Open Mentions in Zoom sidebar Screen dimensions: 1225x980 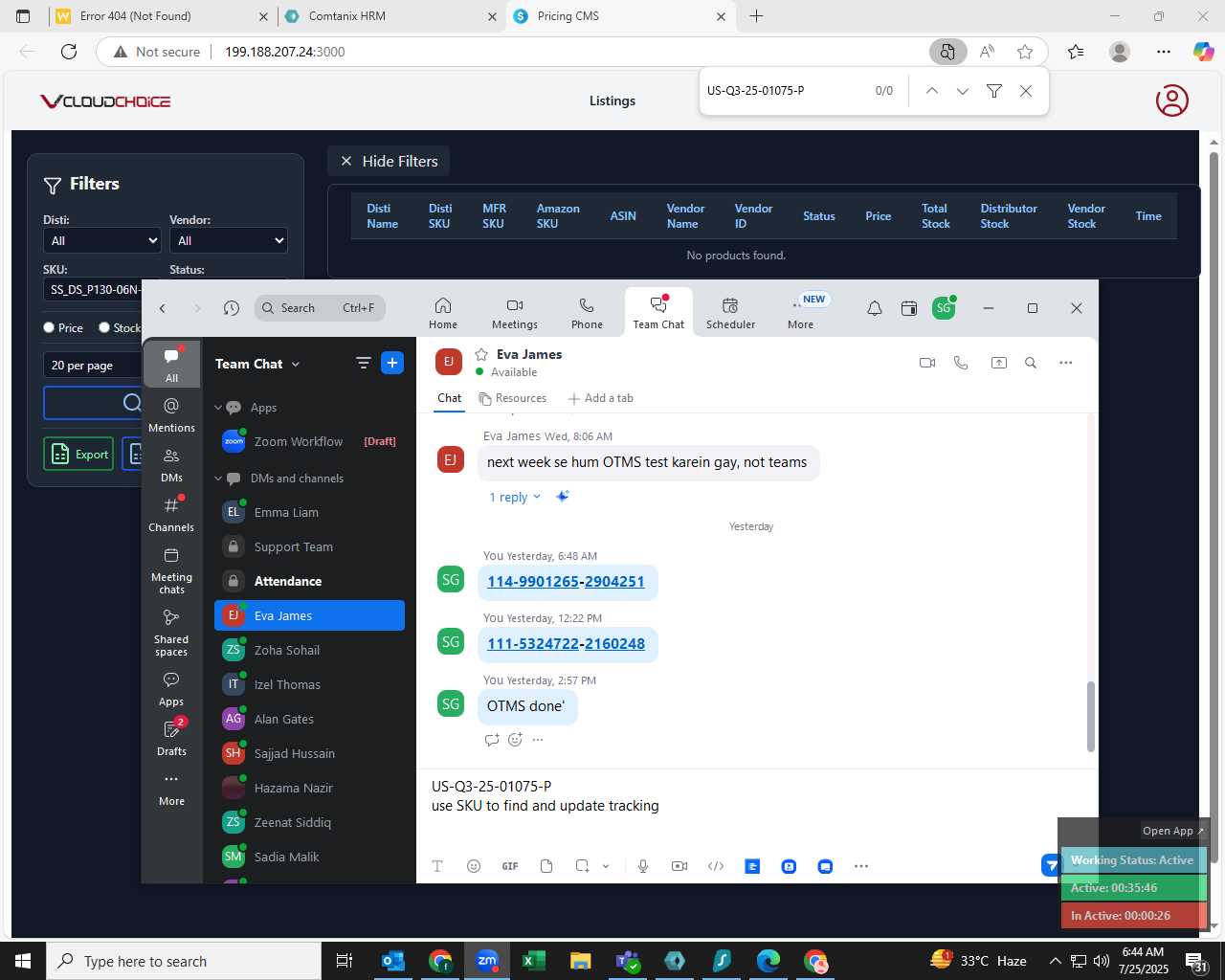click(171, 414)
